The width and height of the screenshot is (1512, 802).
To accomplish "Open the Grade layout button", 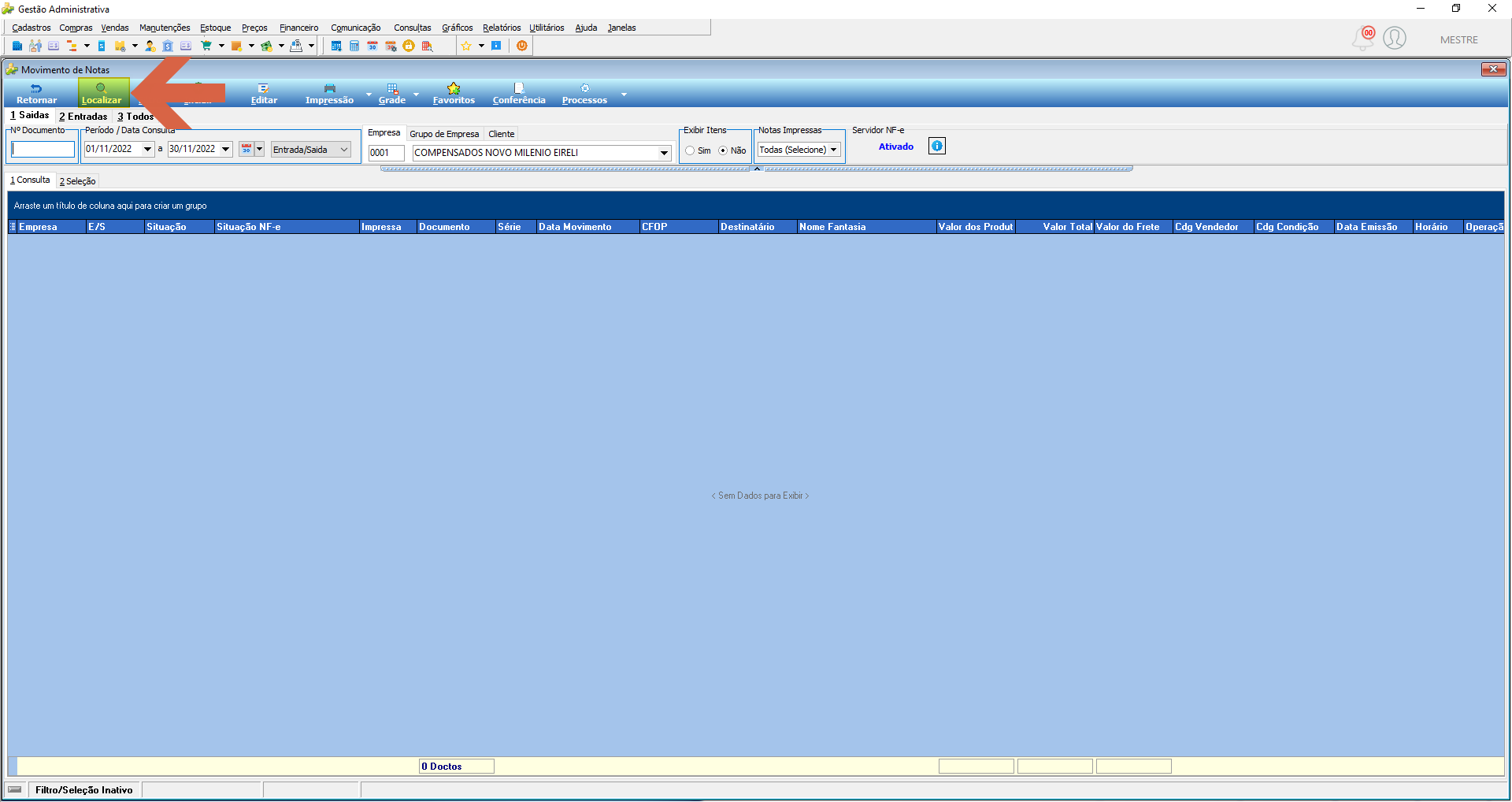I will pyautogui.click(x=392, y=94).
